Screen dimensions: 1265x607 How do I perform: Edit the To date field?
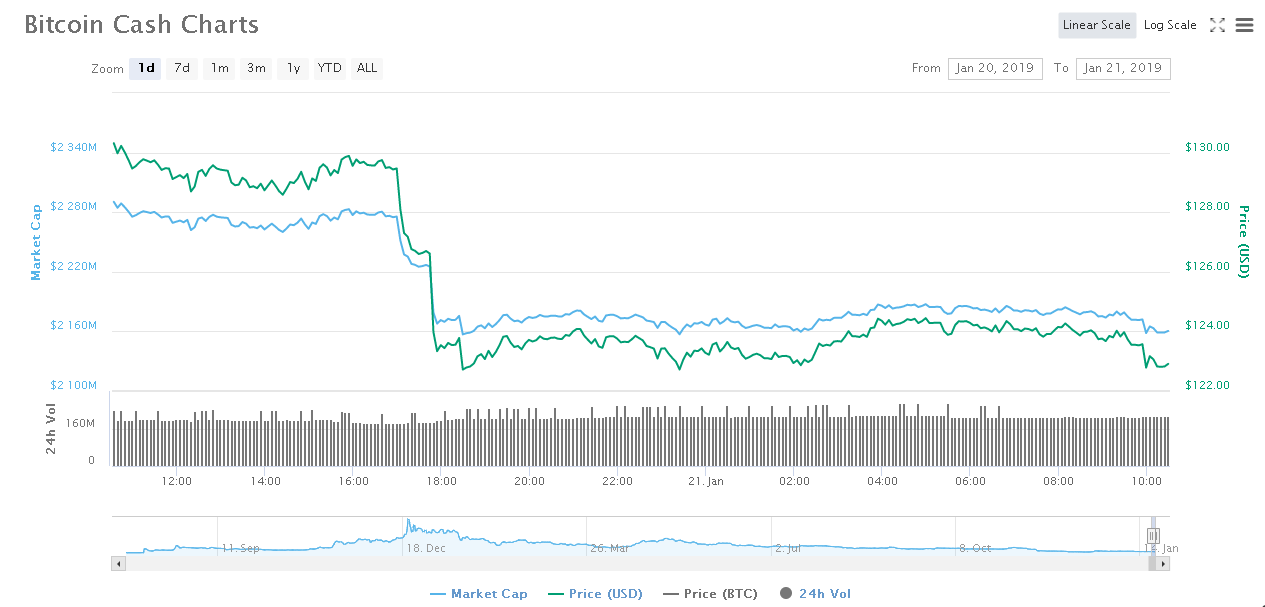(x=1123, y=68)
